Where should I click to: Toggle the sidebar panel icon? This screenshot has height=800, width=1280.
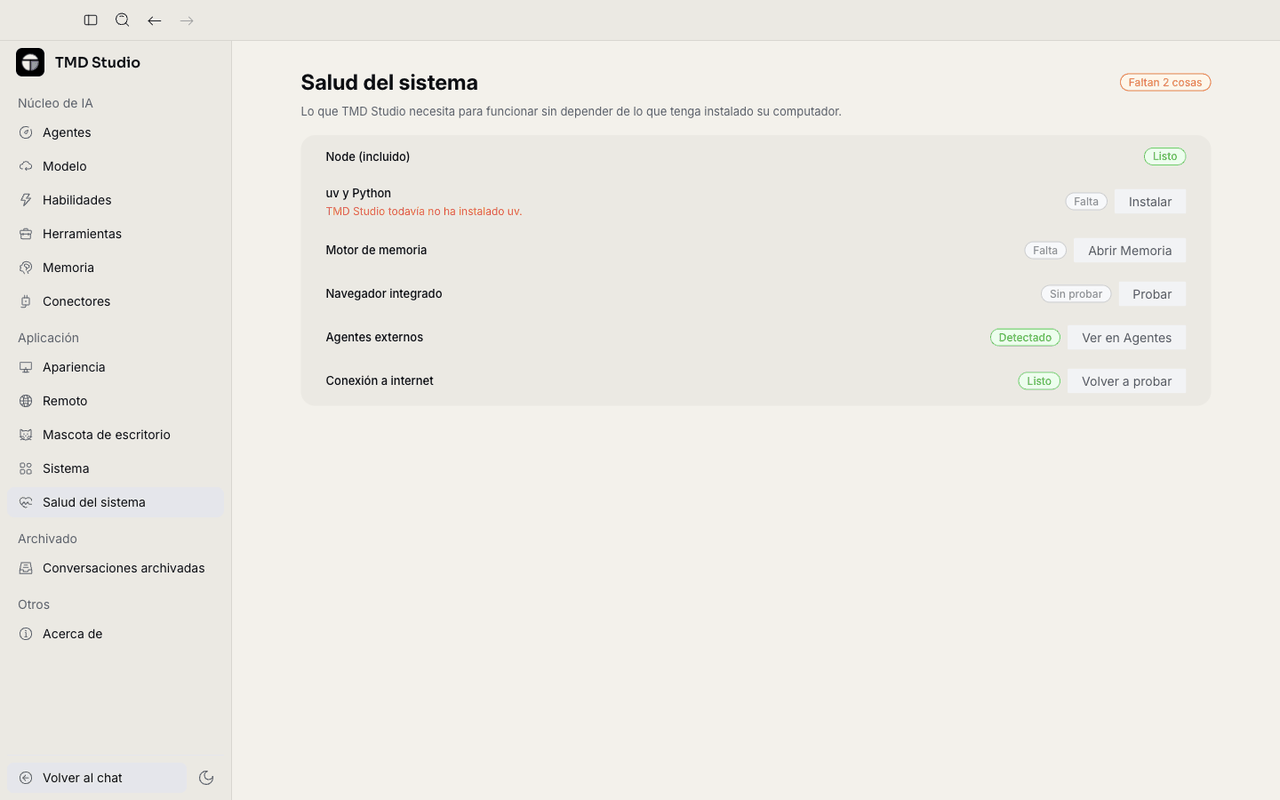91,20
